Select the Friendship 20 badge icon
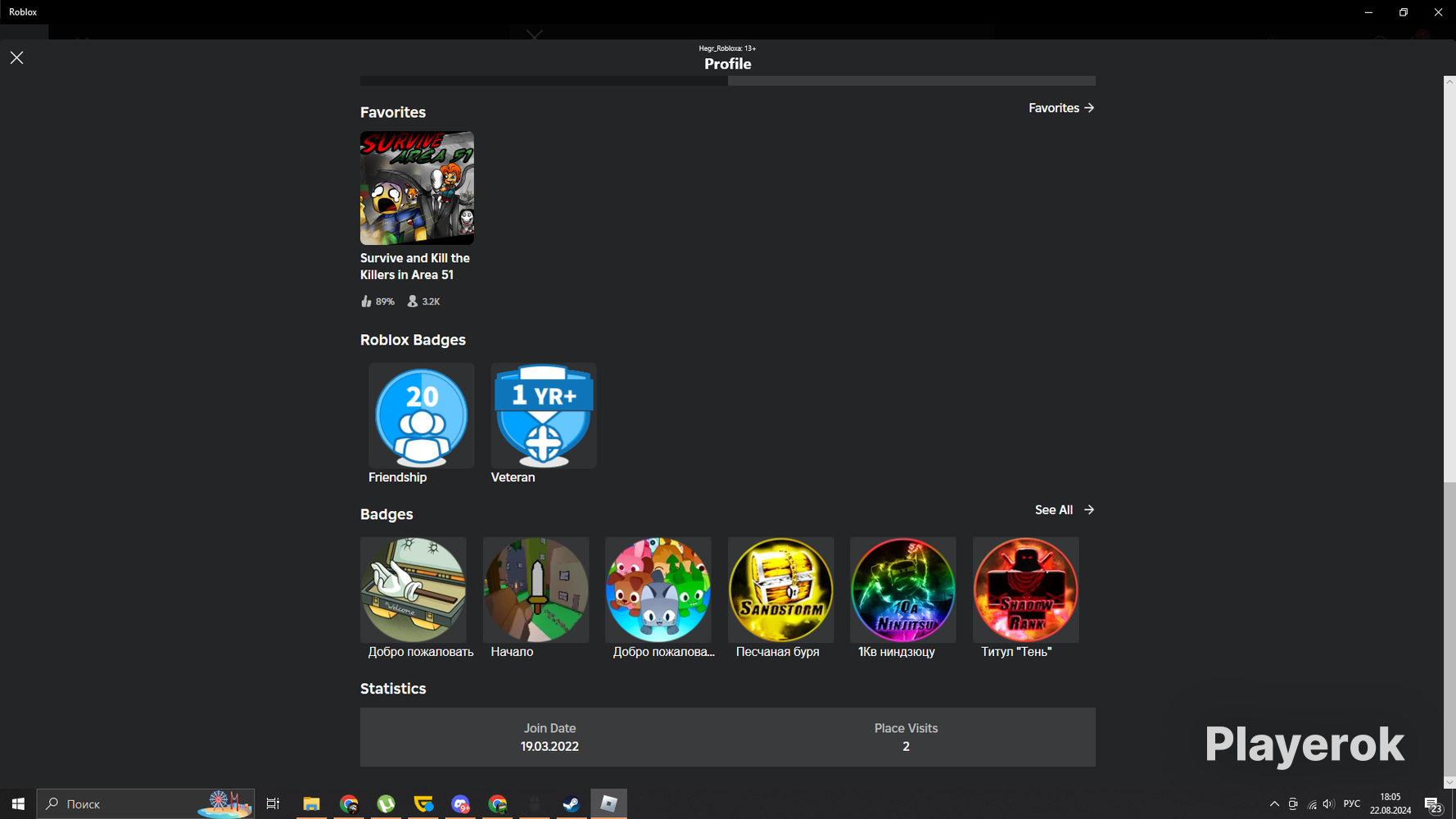Viewport: 1456px width, 819px height. [x=421, y=415]
